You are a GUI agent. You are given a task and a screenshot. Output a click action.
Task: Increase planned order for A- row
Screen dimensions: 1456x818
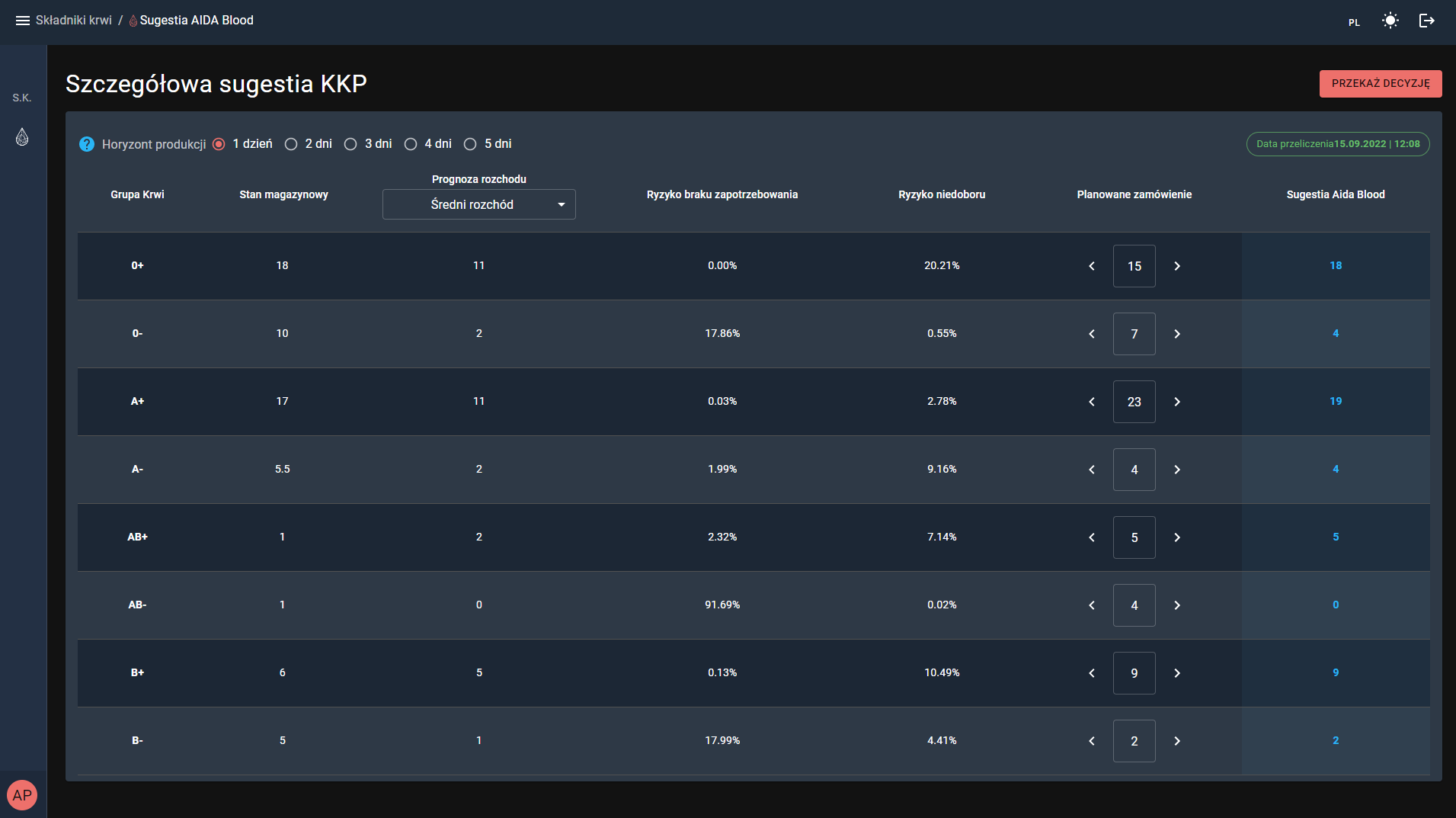[1177, 470]
